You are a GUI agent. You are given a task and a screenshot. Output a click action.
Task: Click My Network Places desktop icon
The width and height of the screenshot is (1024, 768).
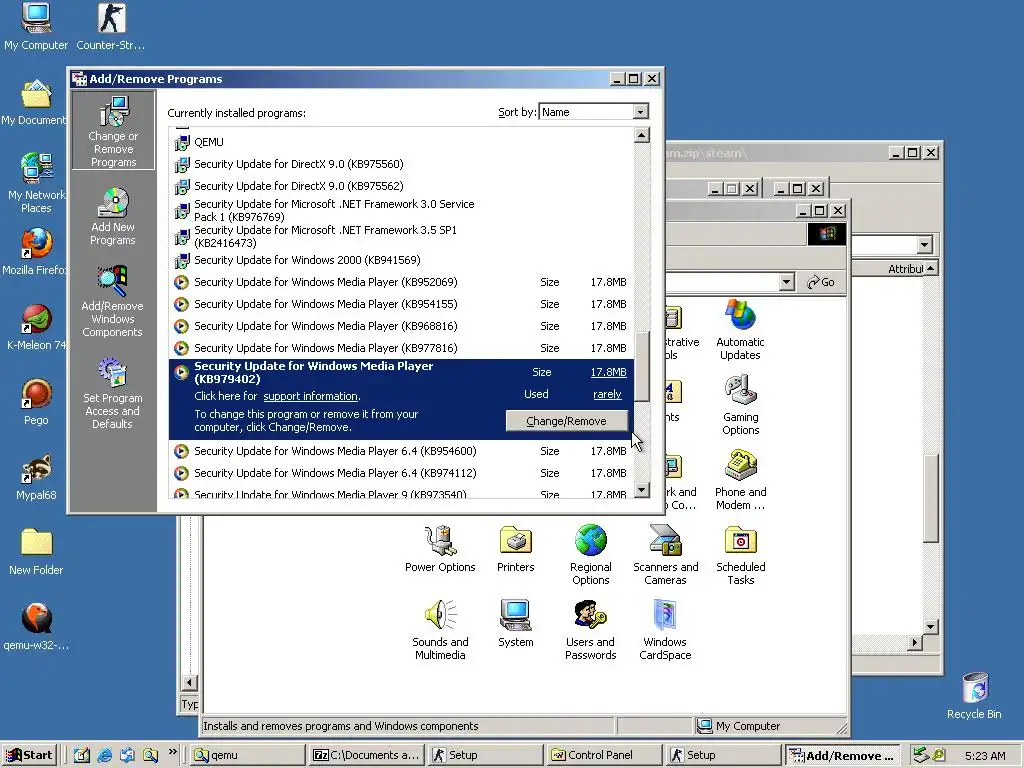[36, 183]
